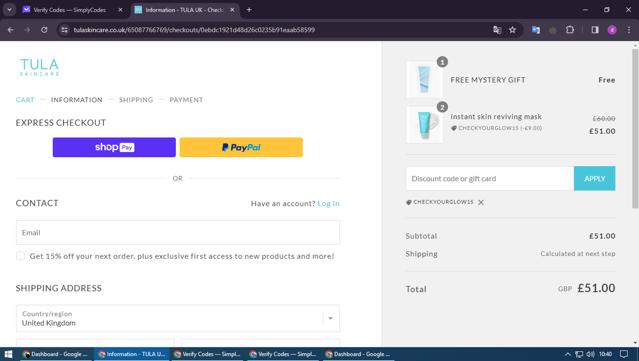The height and width of the screenshot is (361, 639).
Task: Open the extensions puzzle icon
Action: point(570,30)
